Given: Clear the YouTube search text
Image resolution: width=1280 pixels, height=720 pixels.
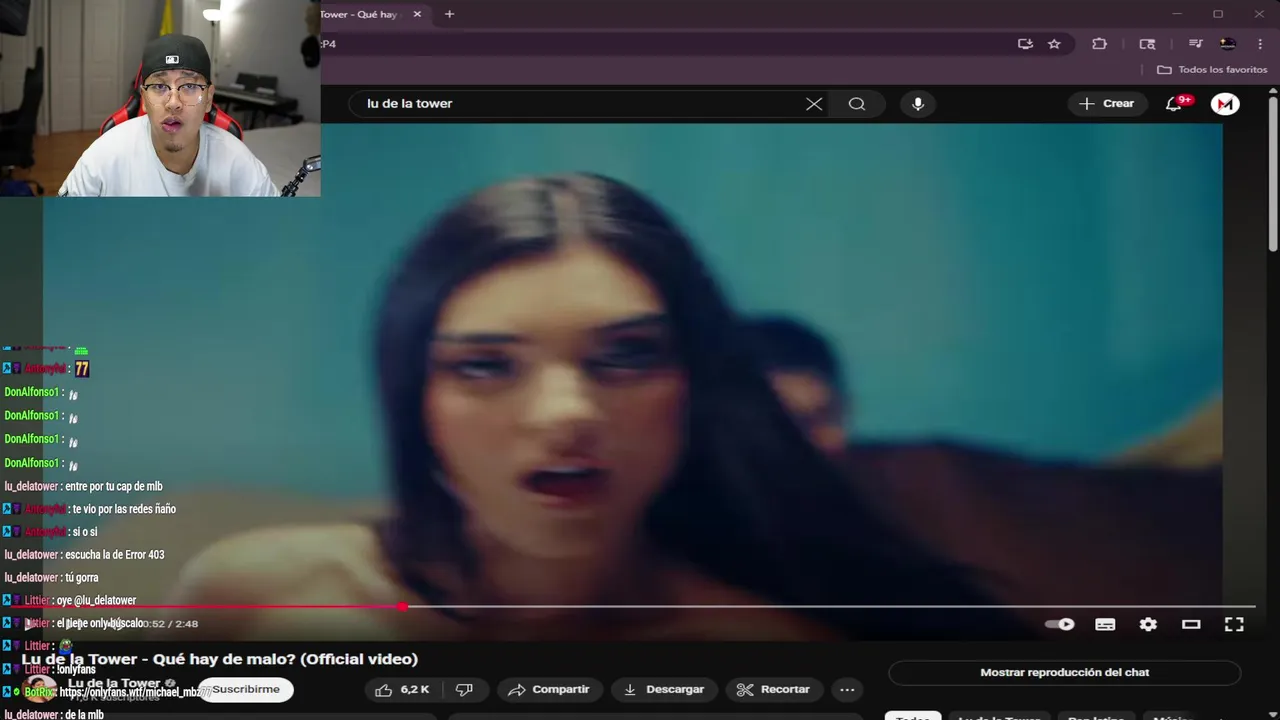Looking at the screenshot, I should coord(814,104).
